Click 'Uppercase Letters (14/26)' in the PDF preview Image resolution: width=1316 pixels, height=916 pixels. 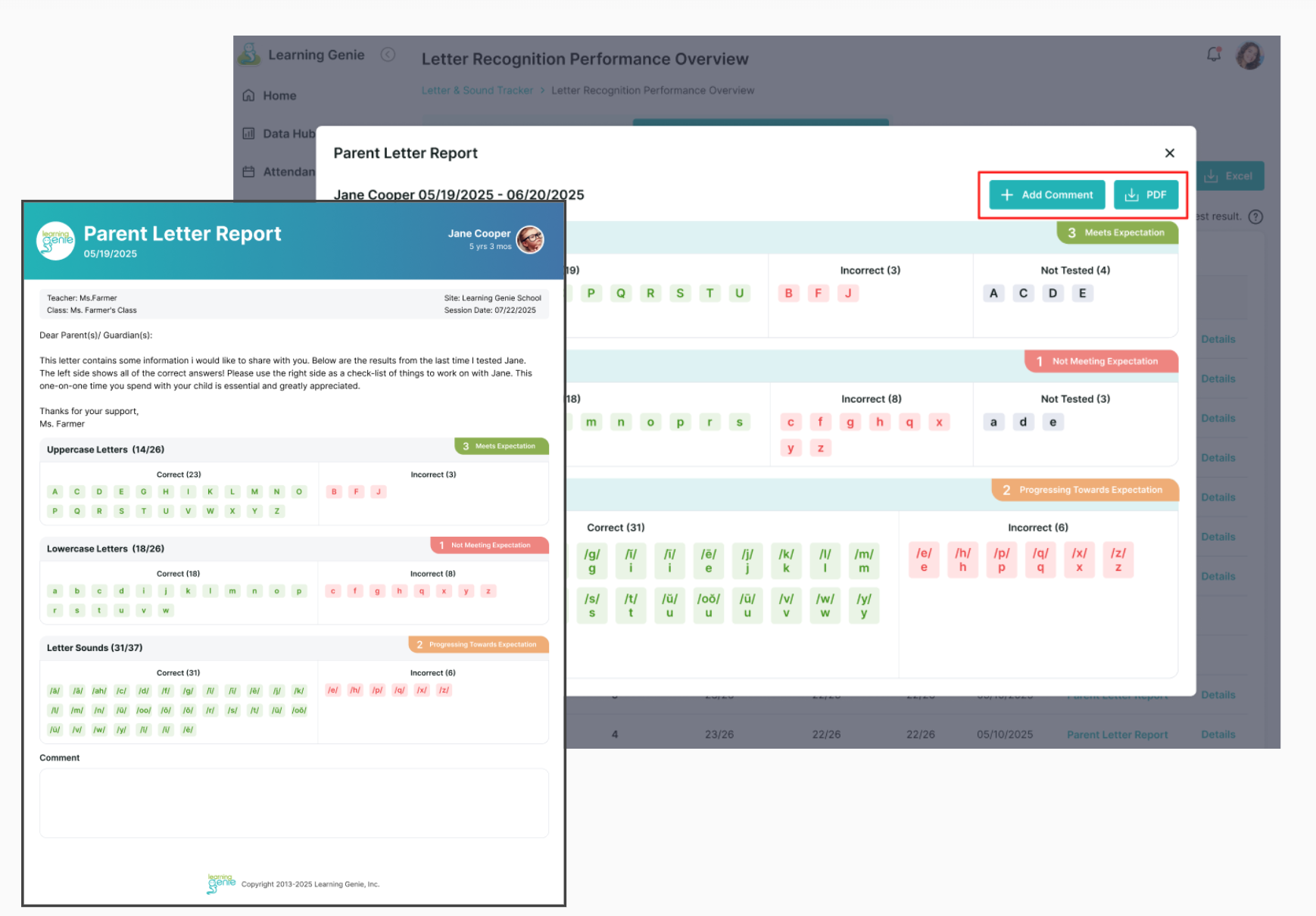(x=105, y=450)
